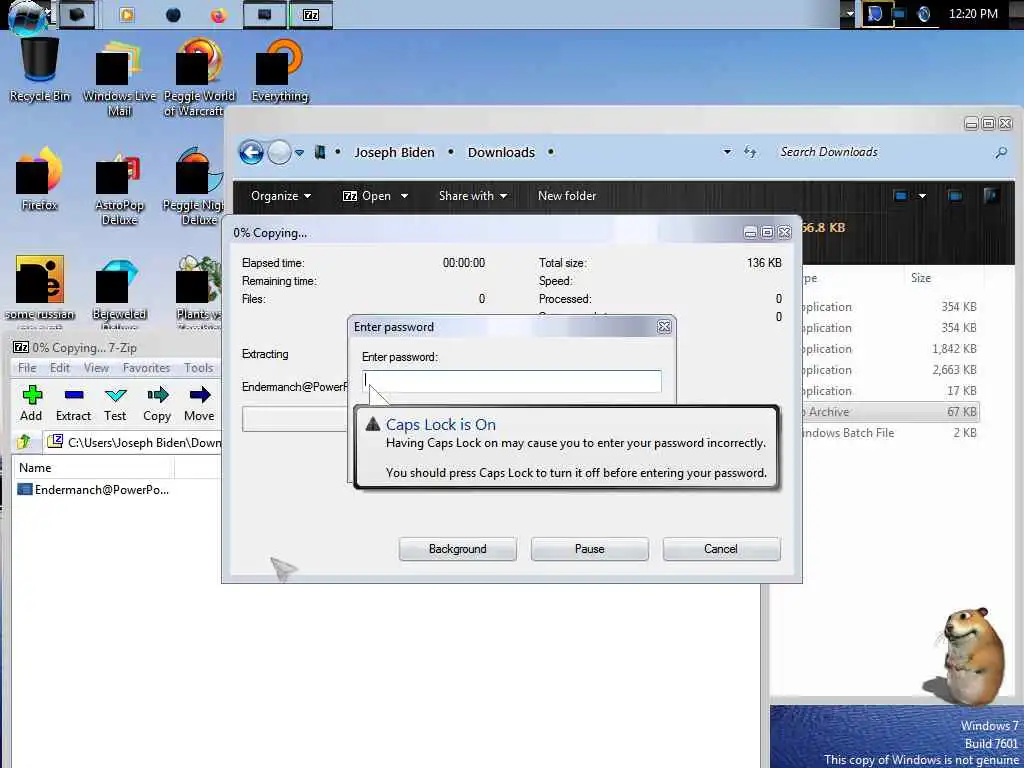Click the Pause button in copy dialog
The height and width of the screenshot is (768, 1024).
tap(589, 549)
